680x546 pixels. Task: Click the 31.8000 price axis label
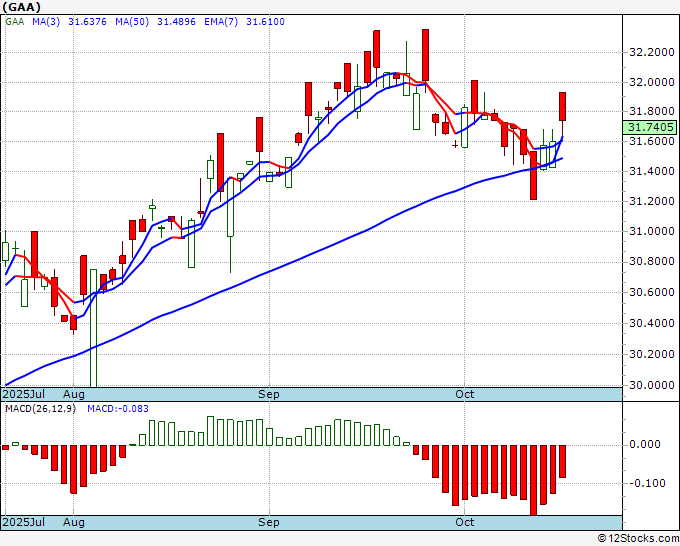coord(652,111)
